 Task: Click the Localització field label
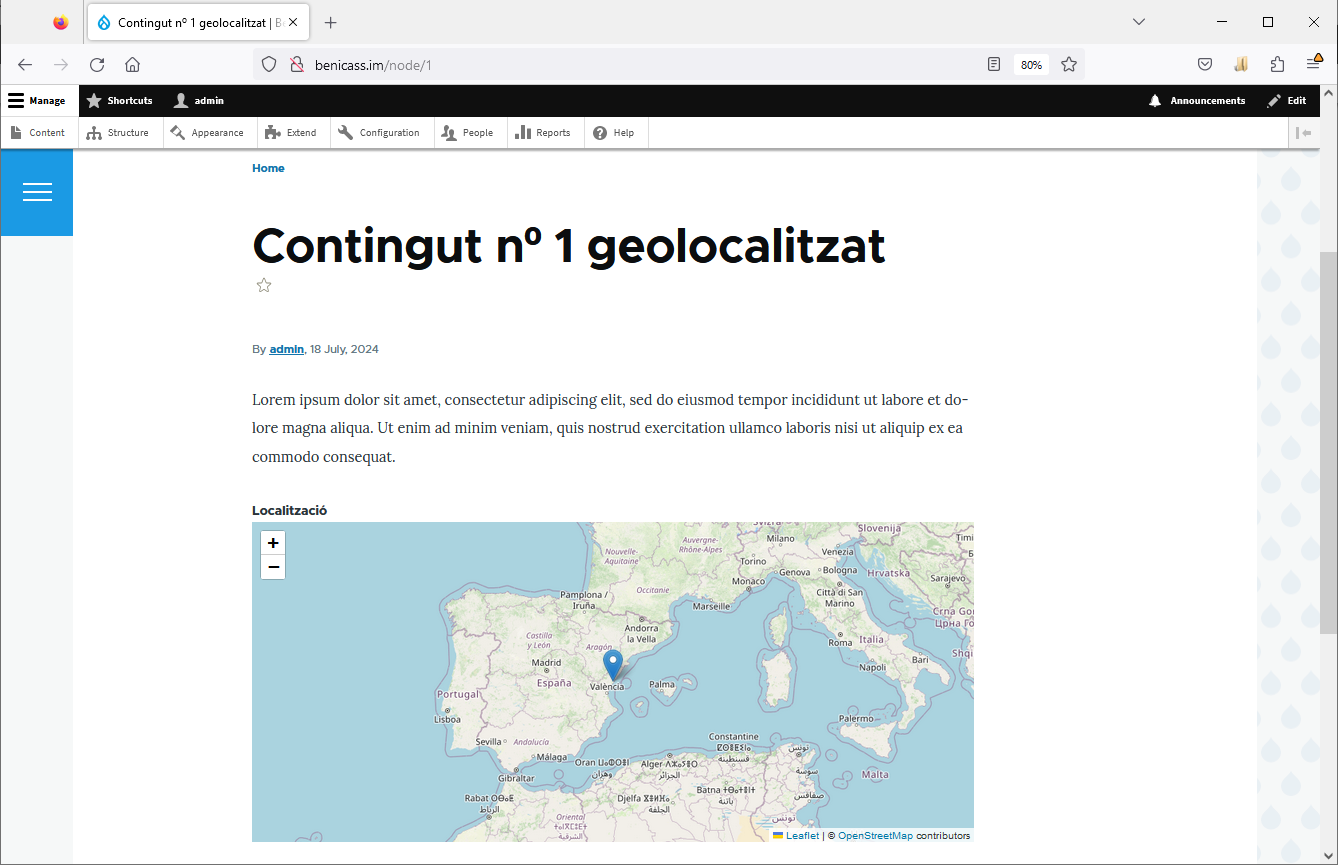point(289,510)
